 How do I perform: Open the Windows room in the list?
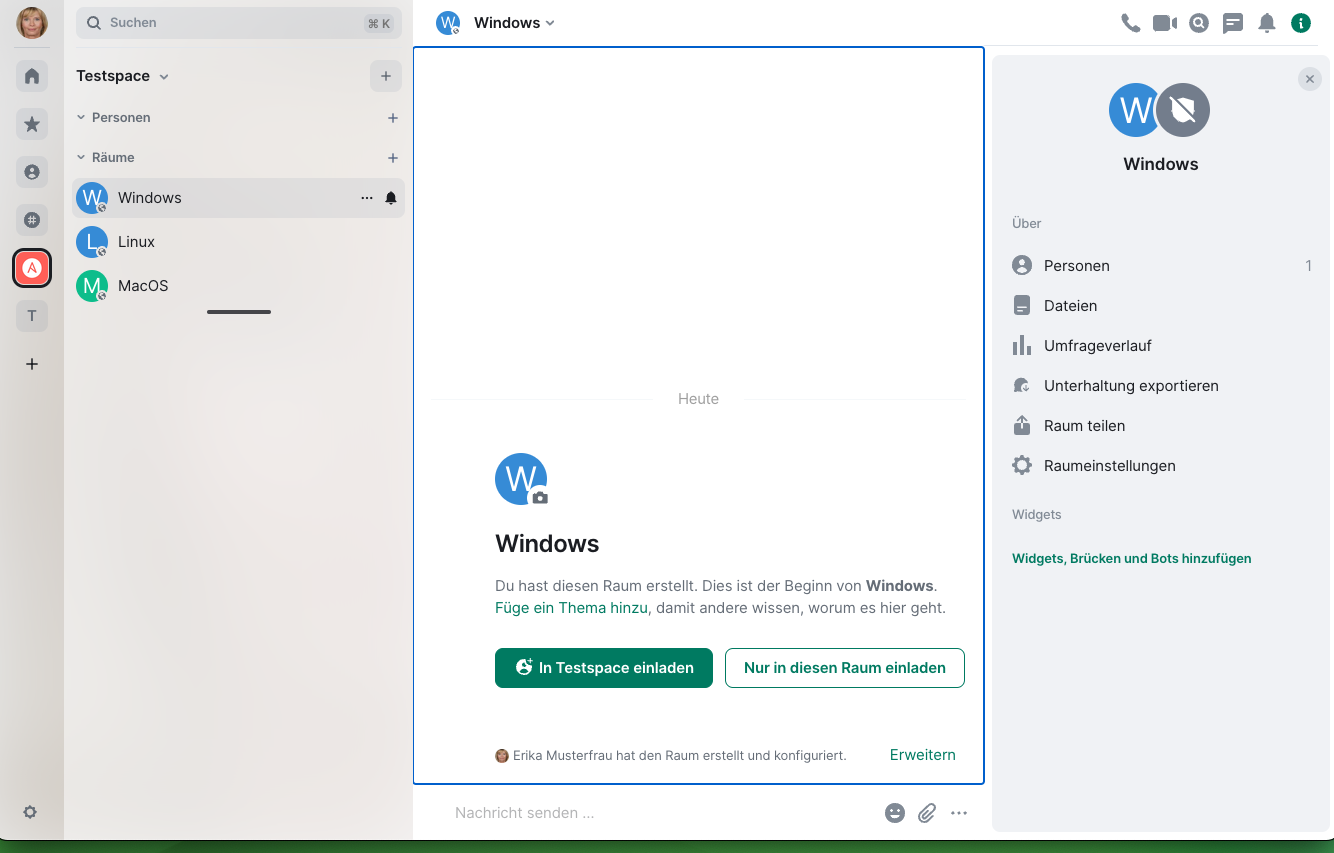click(x=238, y=198)
